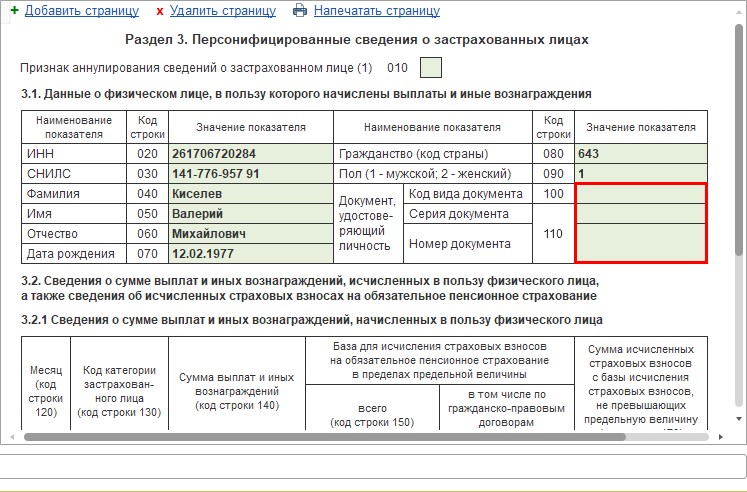Click the 'СНИЛС' row label
Image resolution: width=747 pixels, height=492 pixels.
[x=49, y=174]
